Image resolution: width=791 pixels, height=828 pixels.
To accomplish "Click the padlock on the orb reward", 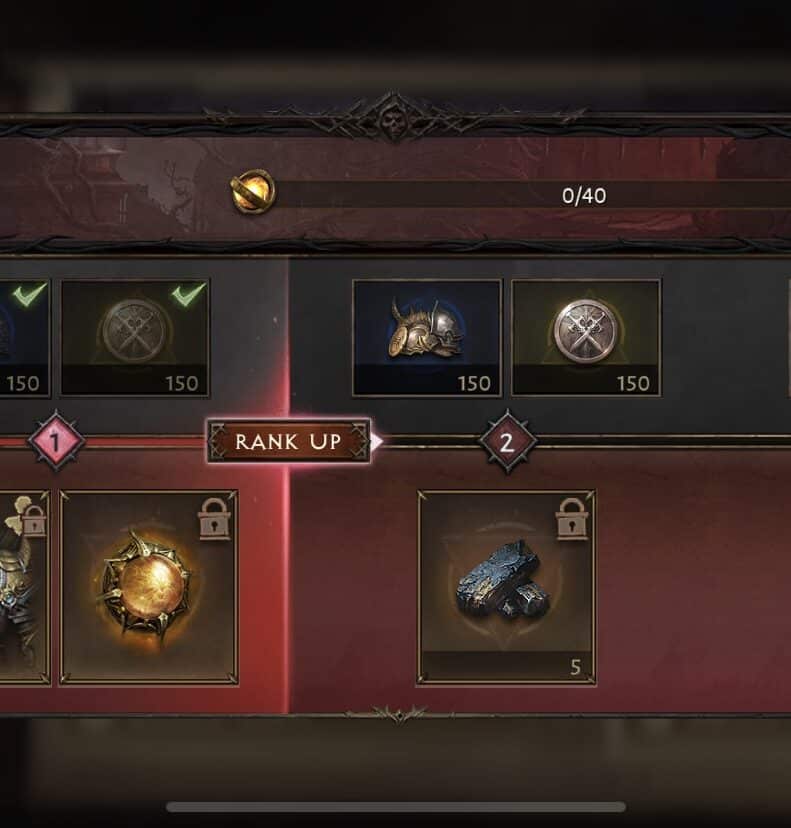I will point(214,519).
